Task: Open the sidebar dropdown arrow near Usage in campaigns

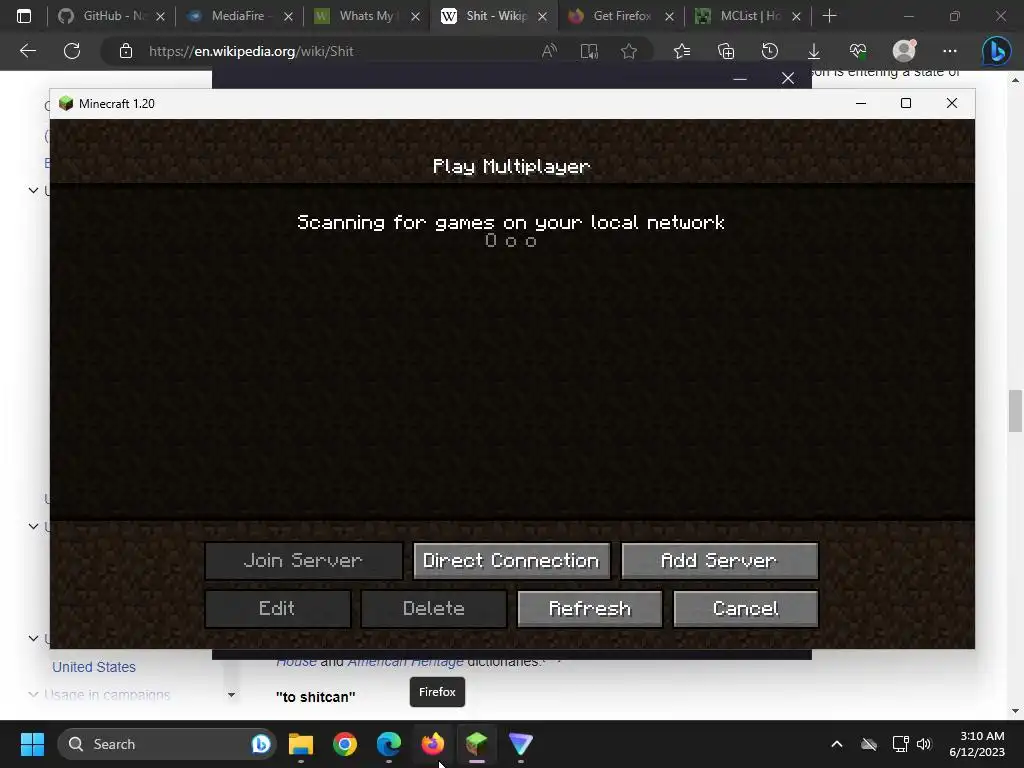Action: point(231,695)
